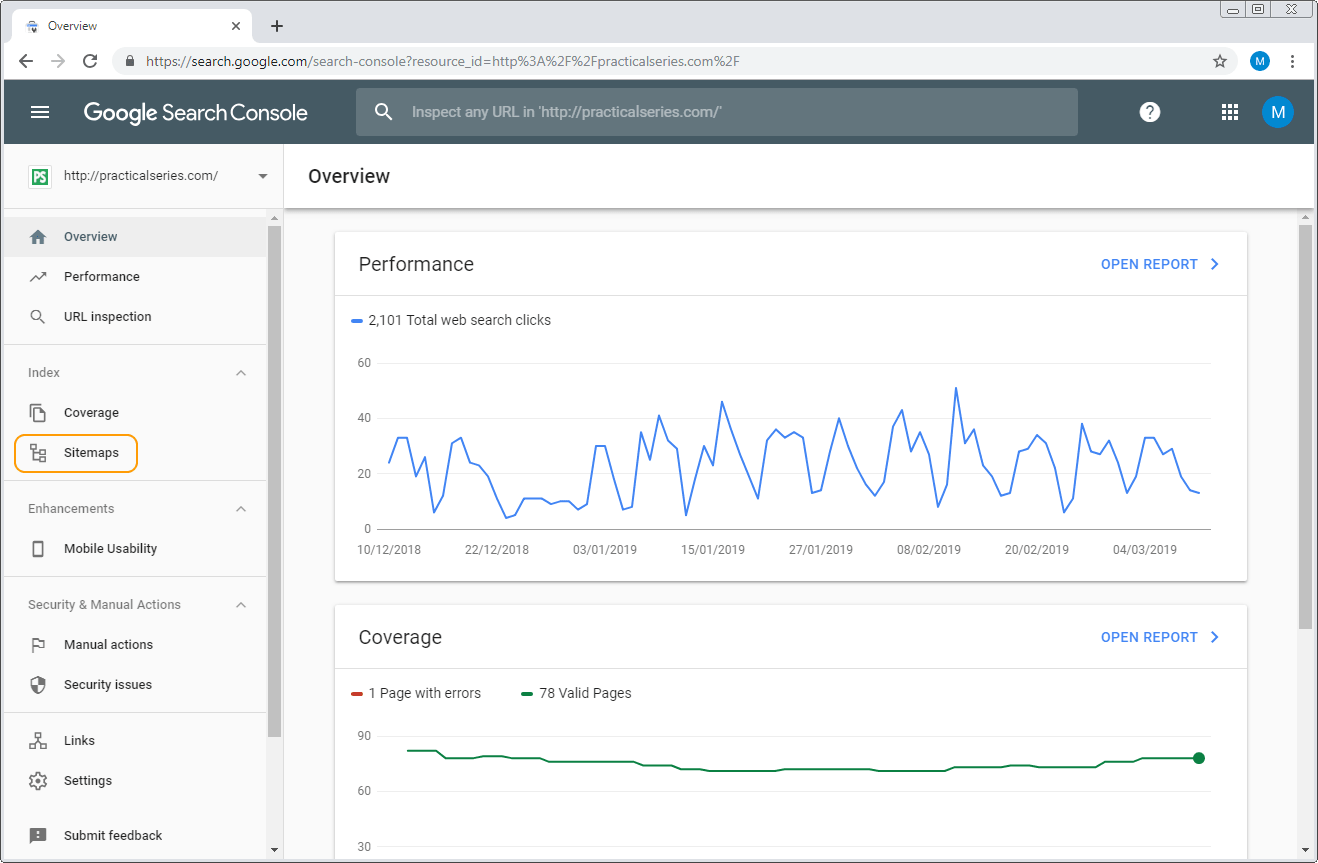Screen dimensions: 1318x863
Task: Bookmark this page with the star icon
Action: click(x=1220, y=61)
